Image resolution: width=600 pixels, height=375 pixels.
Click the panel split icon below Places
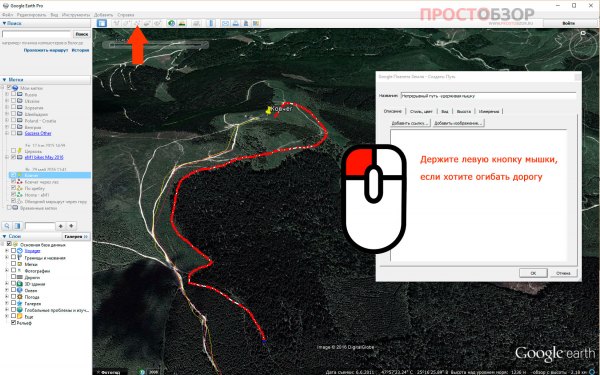(17, 226)
